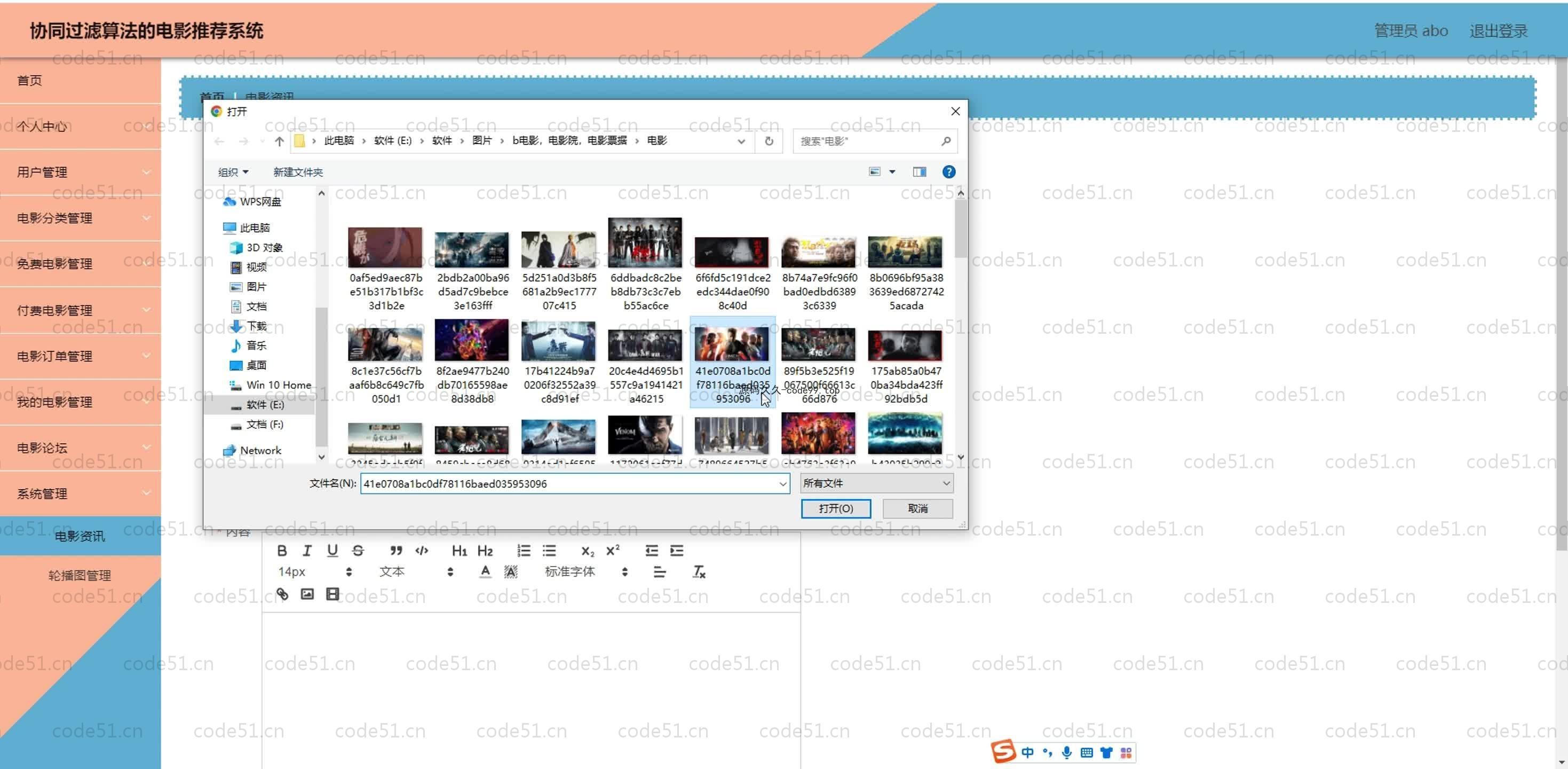Select thumbnail 175ab85a0b470ba34bda423ff92bdb5d

(906, 365)
